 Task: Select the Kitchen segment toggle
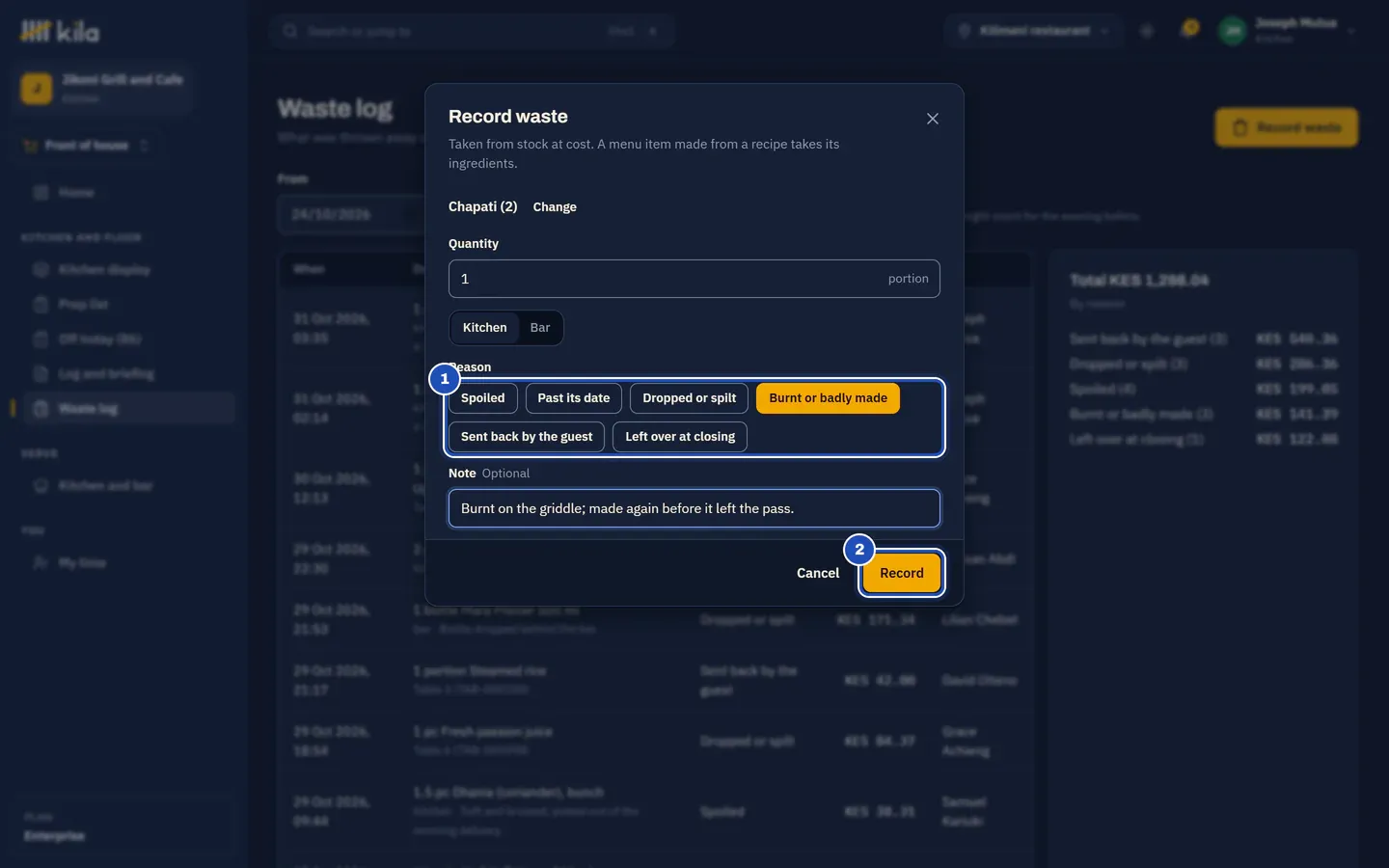pos(484,328)
